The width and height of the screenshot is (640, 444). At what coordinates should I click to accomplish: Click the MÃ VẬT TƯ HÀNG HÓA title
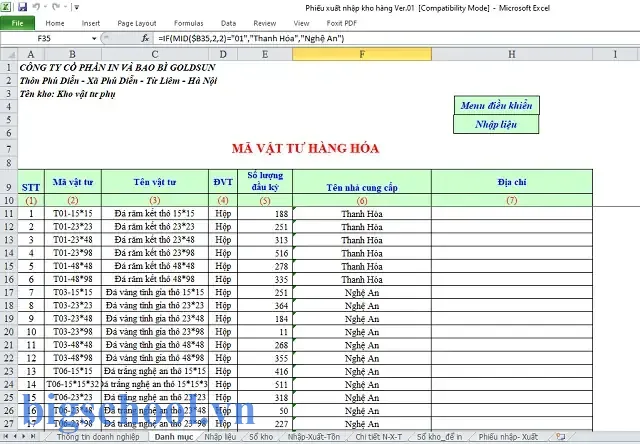(305, 148)
